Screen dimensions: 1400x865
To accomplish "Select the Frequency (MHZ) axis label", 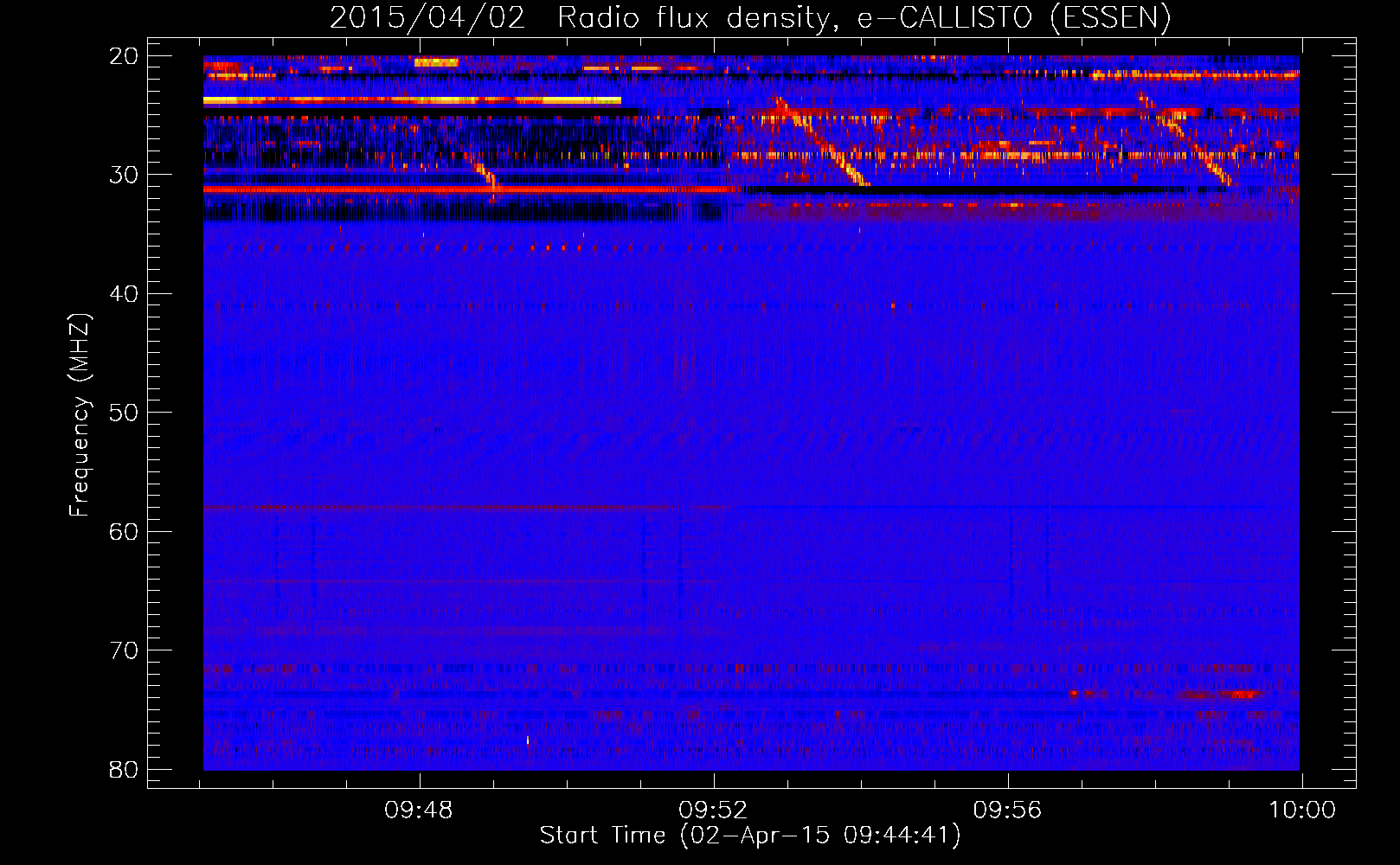I will (80, 415).
